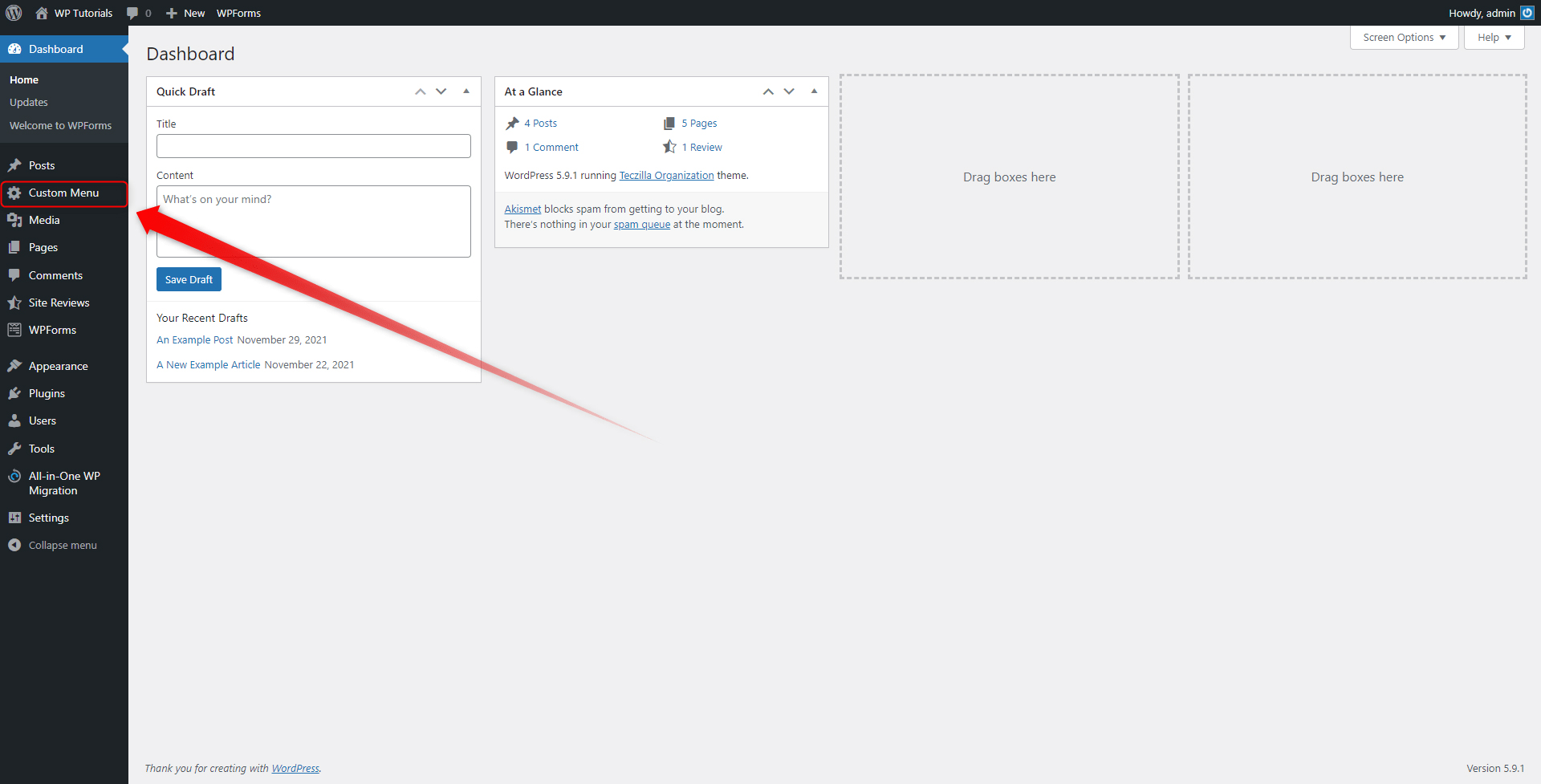
Task: Click the Version 5.9.1 footer text
Action: (1495, 769)
